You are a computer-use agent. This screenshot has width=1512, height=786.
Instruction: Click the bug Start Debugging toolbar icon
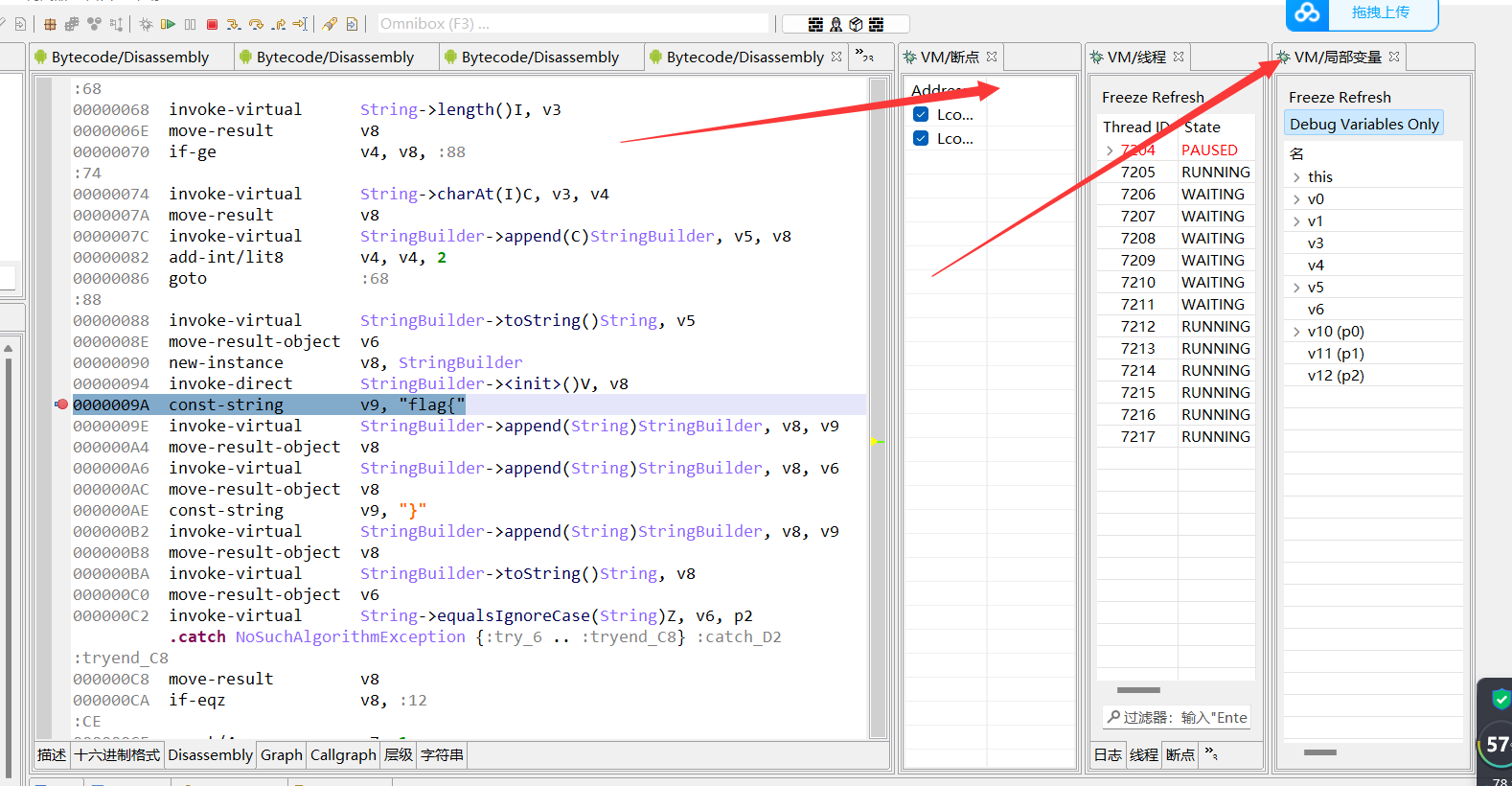tap(146, 24)
